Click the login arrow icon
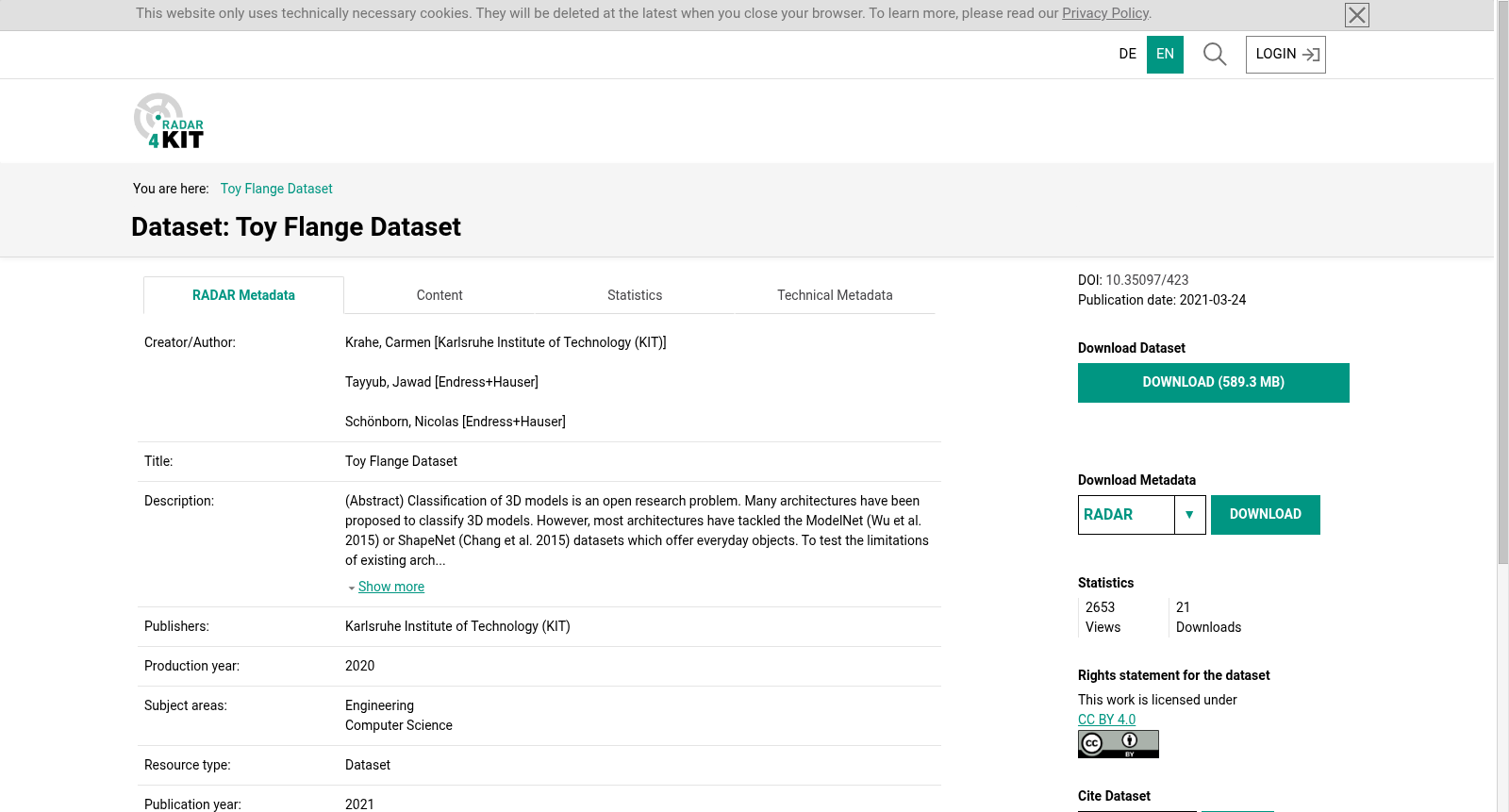The image size is (1509, 812). 1311,55
